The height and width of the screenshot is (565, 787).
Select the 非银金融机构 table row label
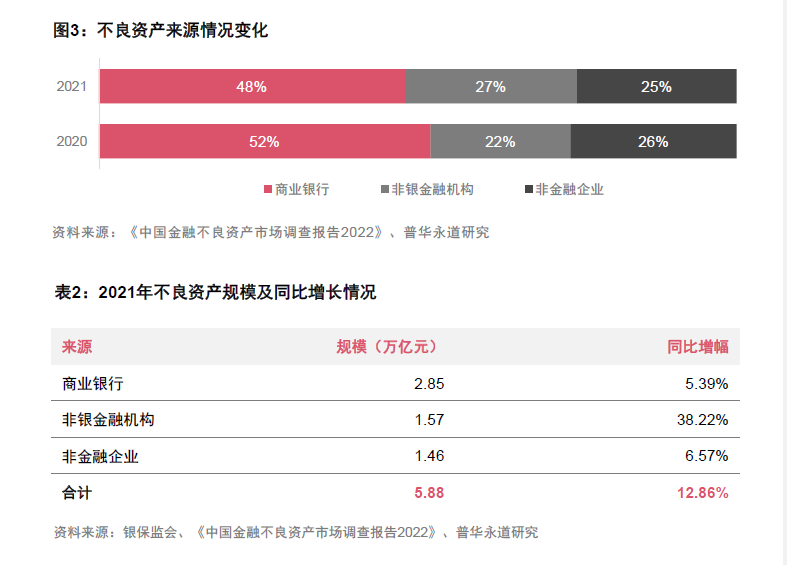click(108, 419)
